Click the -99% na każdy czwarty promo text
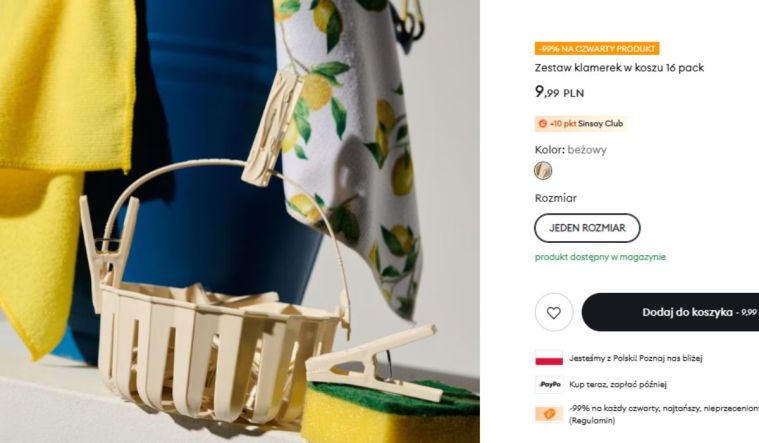Image resolution: width=759 pixels, height=443 pixels. (x=664, y=409)
